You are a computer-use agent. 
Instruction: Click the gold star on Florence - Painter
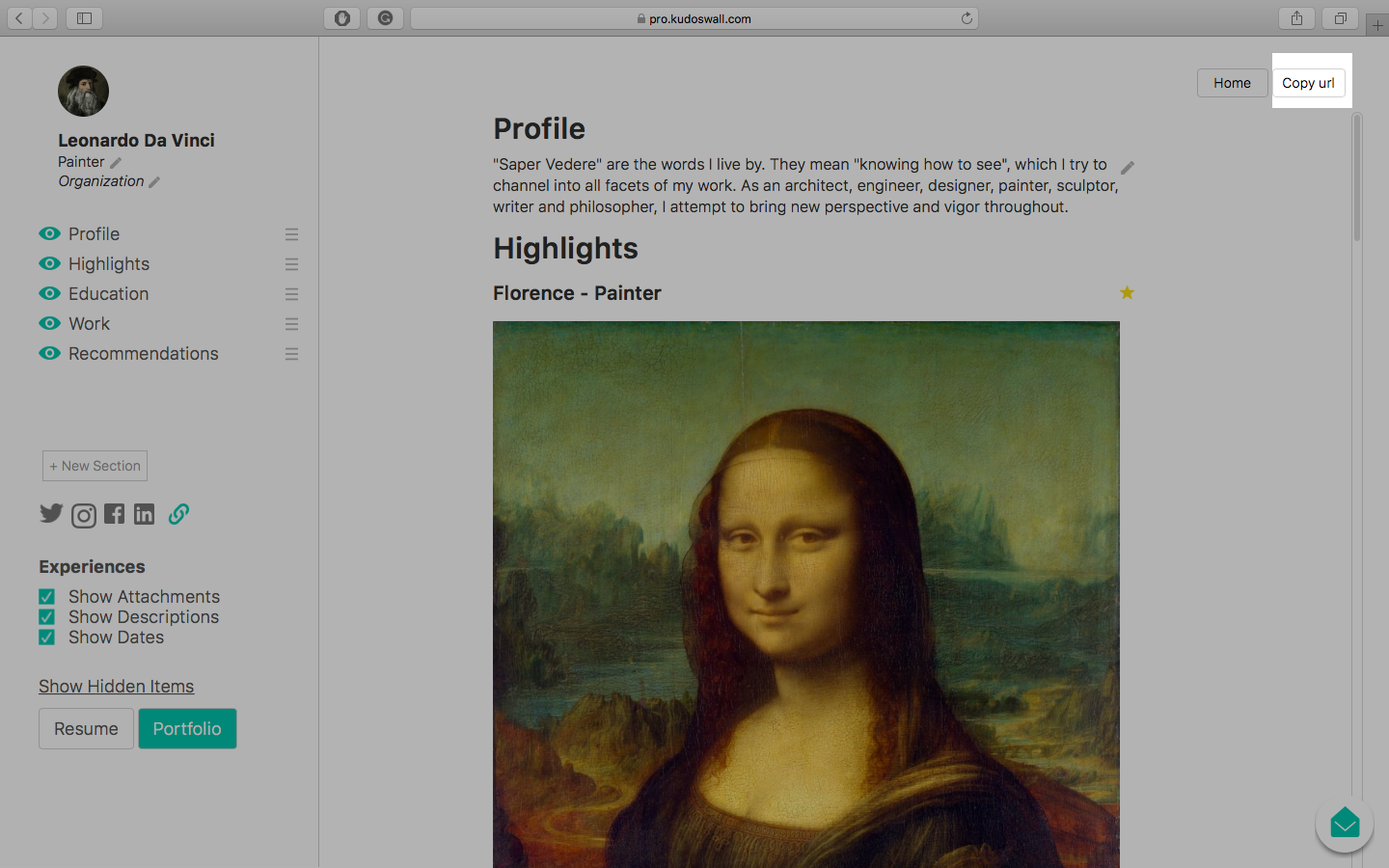1127,292
